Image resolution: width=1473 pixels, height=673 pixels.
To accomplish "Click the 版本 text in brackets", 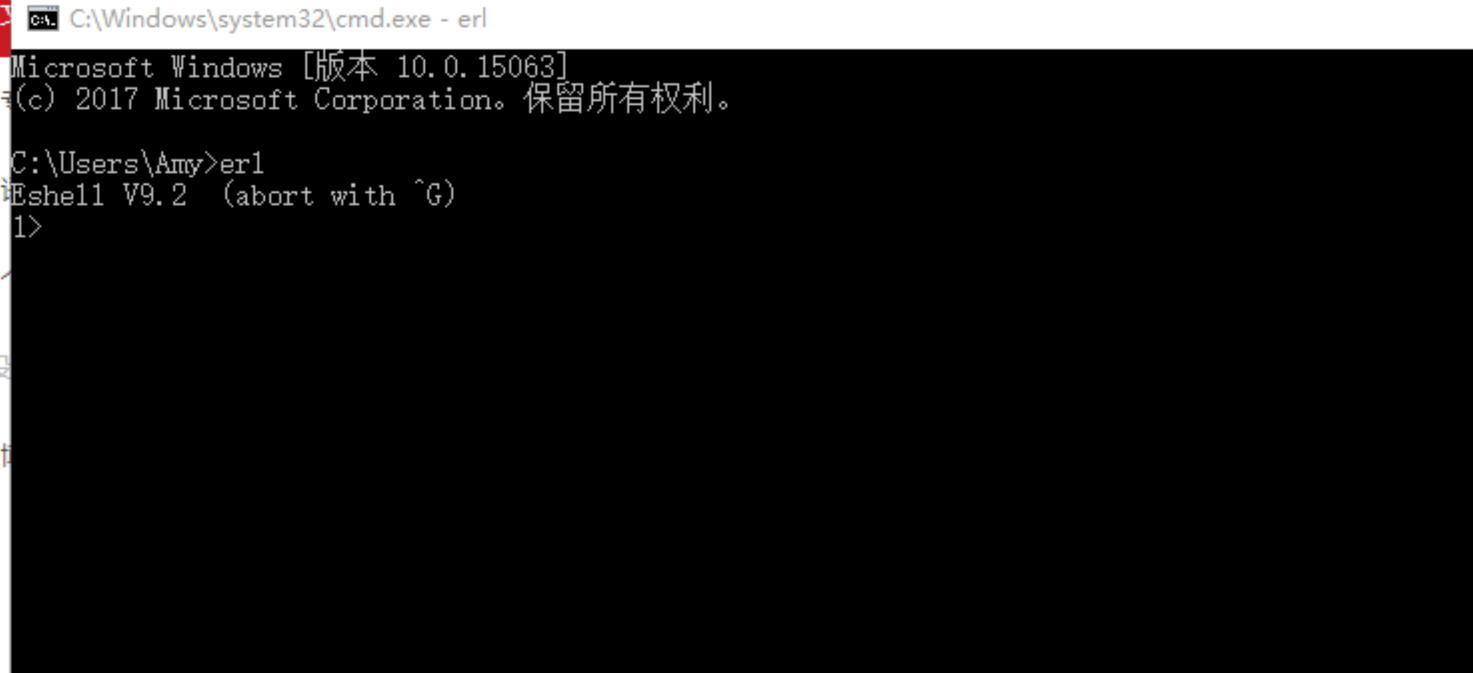I will (346, 67).
